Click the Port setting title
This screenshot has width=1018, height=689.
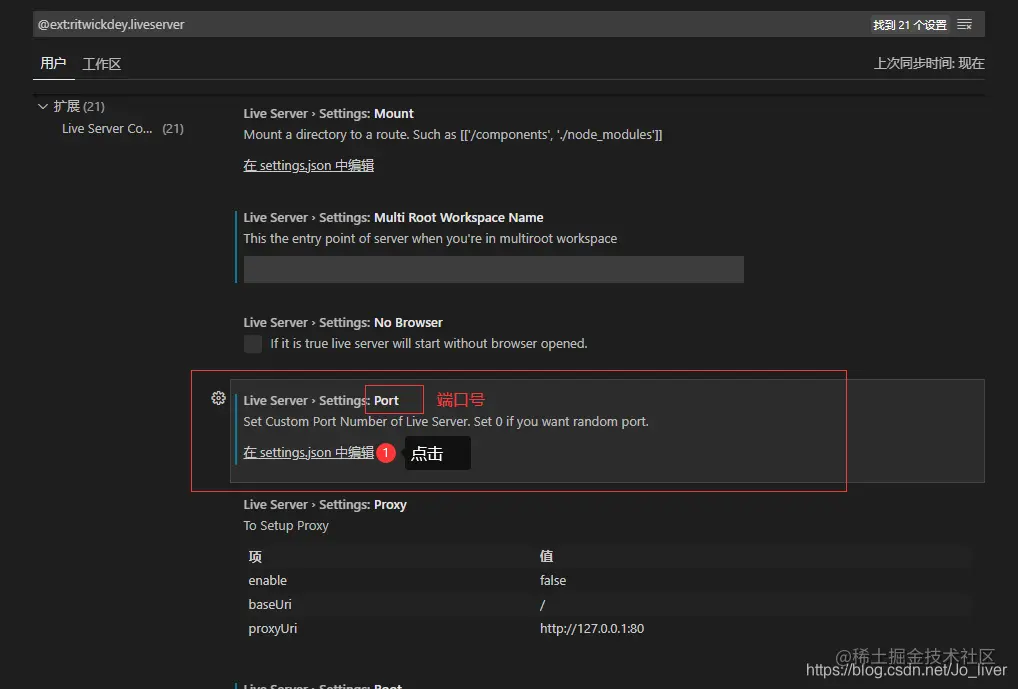coord(321,401)
